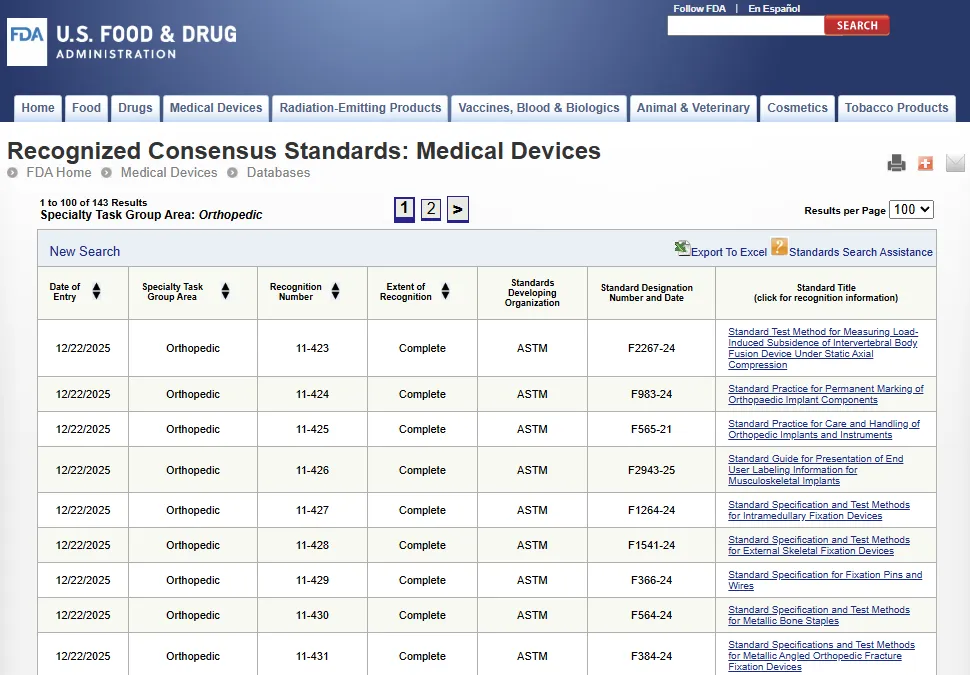Select the Tobacco Products tab
970x675 pixels.
tap(896, 108)
